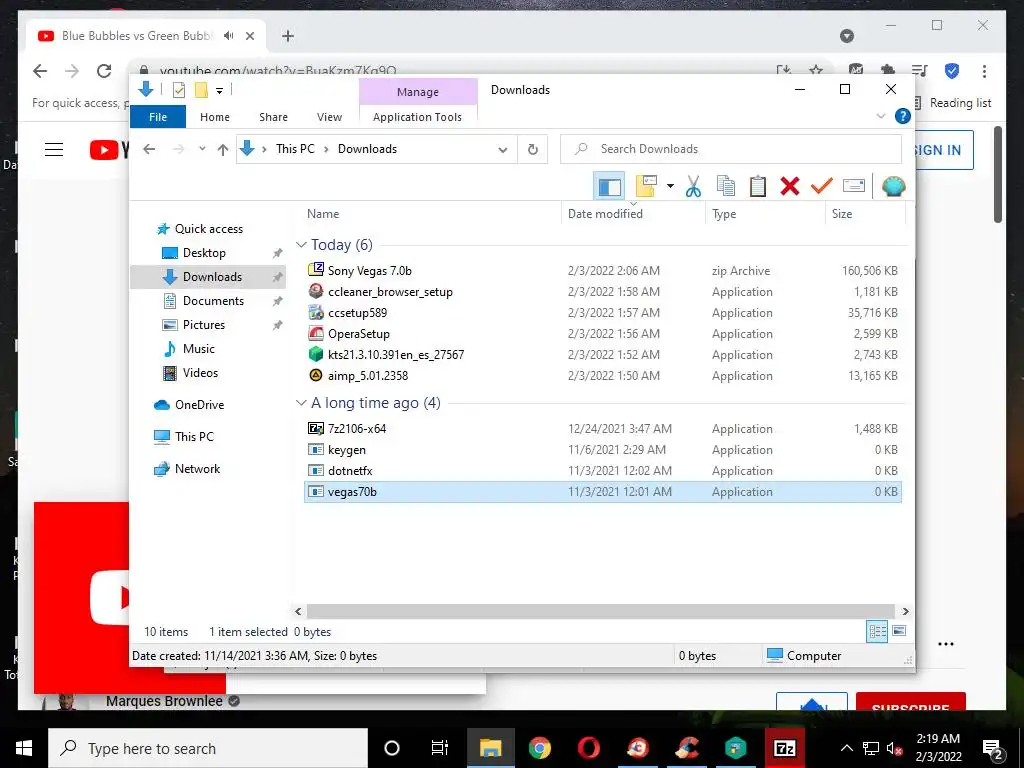Open dropdown arrow next to New folder icon

click(670, 187)
